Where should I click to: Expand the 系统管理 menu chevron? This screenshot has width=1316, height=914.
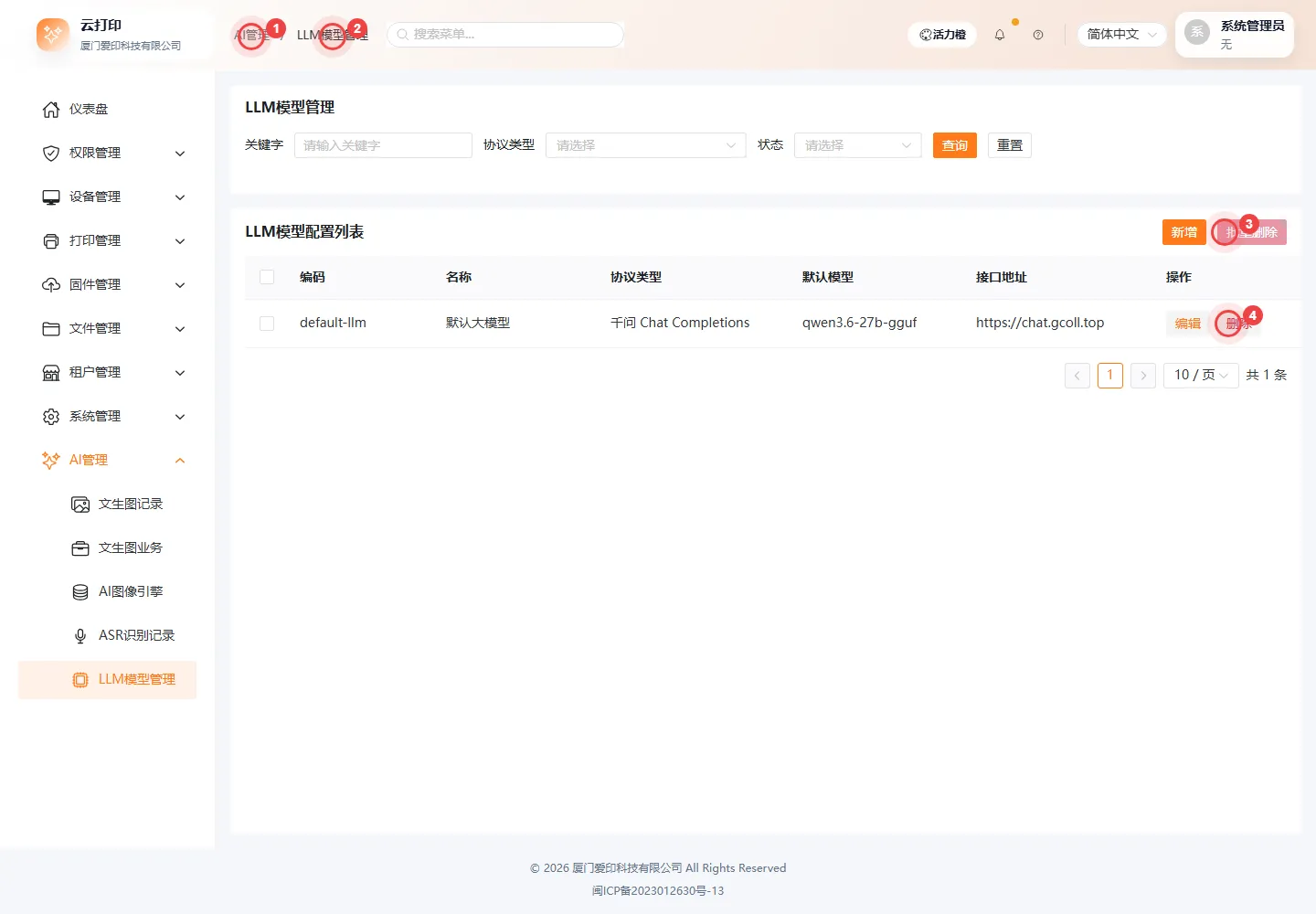(x=180, y=417)
